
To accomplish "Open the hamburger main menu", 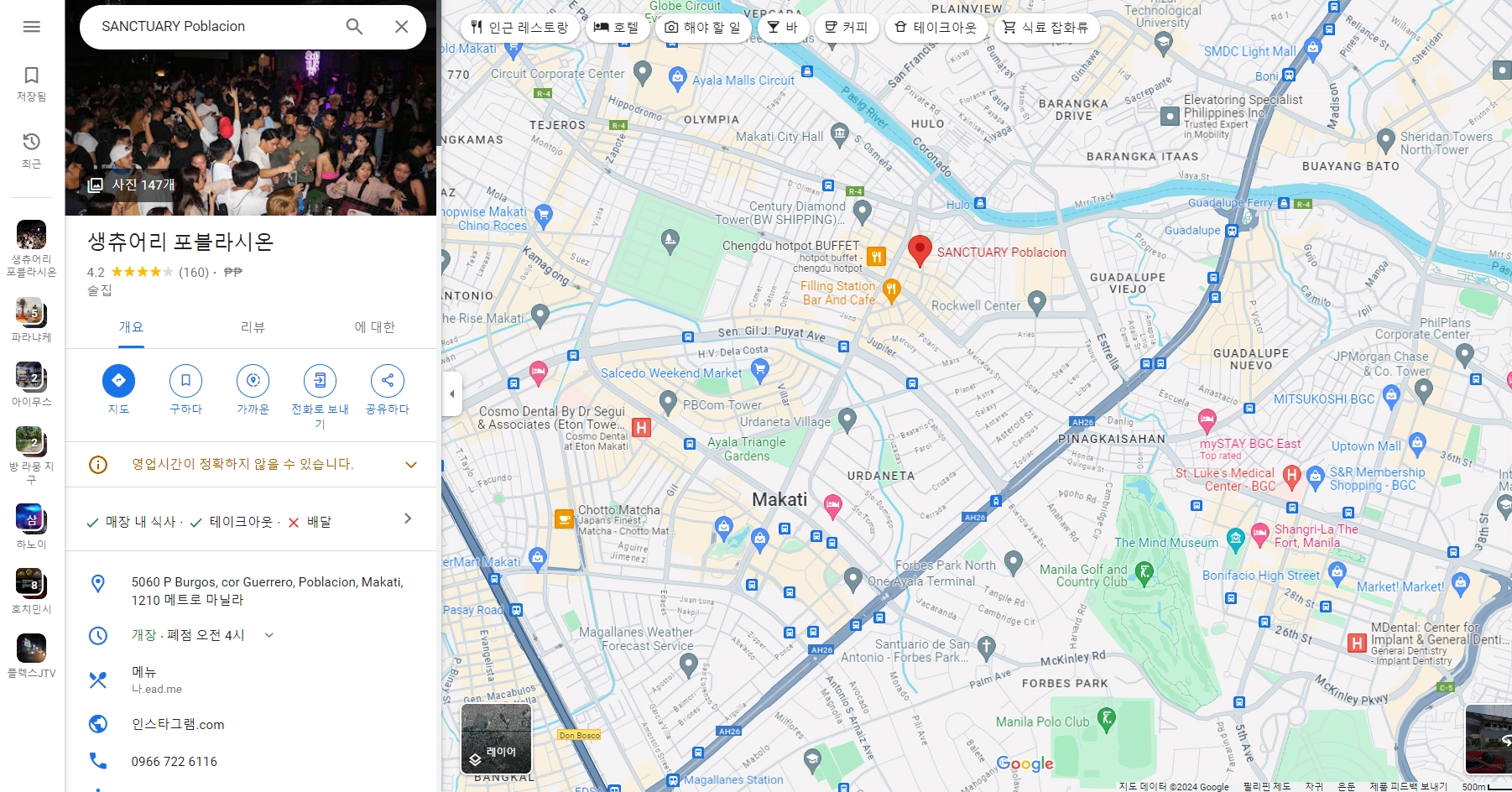I will 31,27.
